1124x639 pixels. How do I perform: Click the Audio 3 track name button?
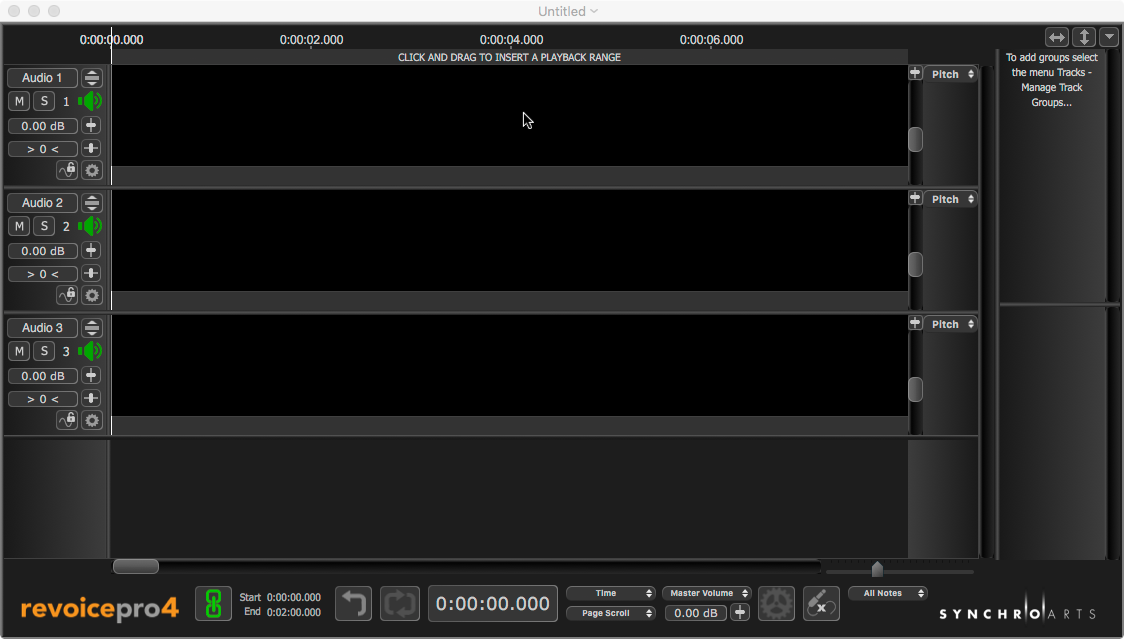point(42,328)
